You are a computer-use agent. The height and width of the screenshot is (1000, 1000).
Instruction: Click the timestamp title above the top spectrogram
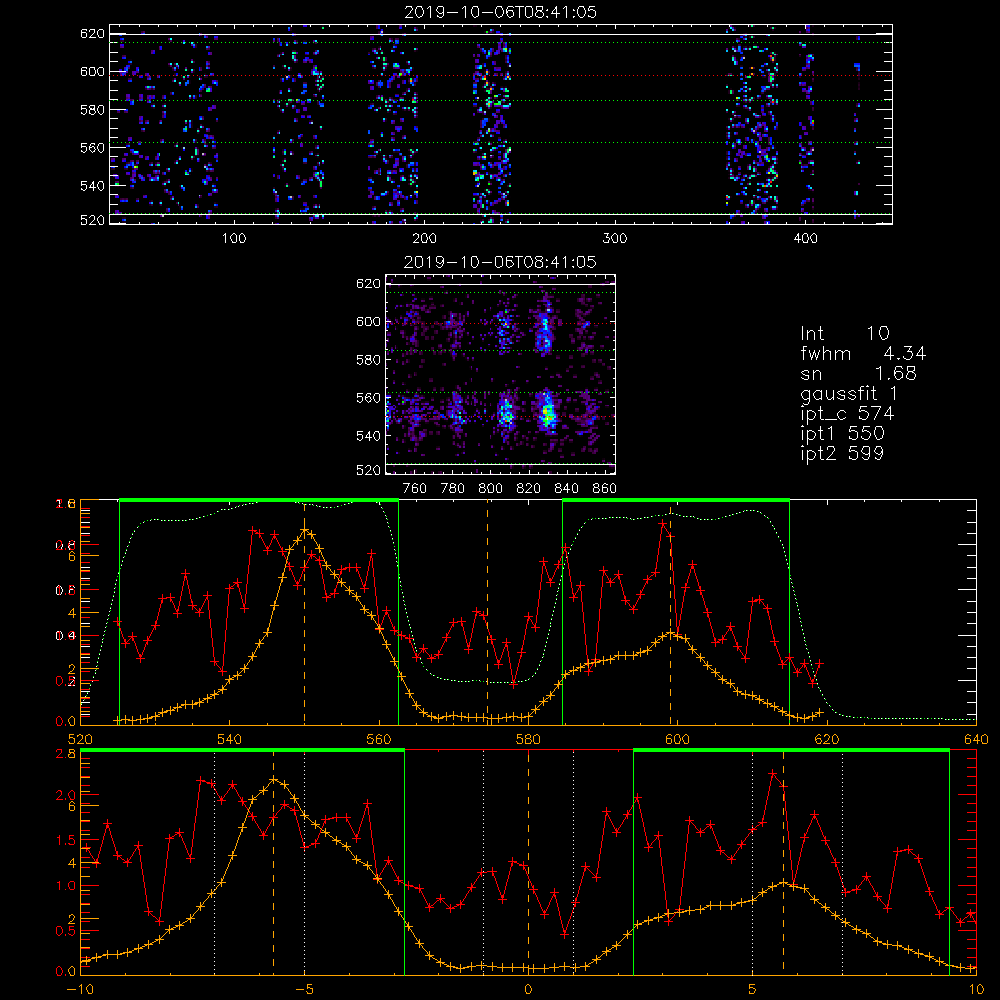click(x=500, y=12)
